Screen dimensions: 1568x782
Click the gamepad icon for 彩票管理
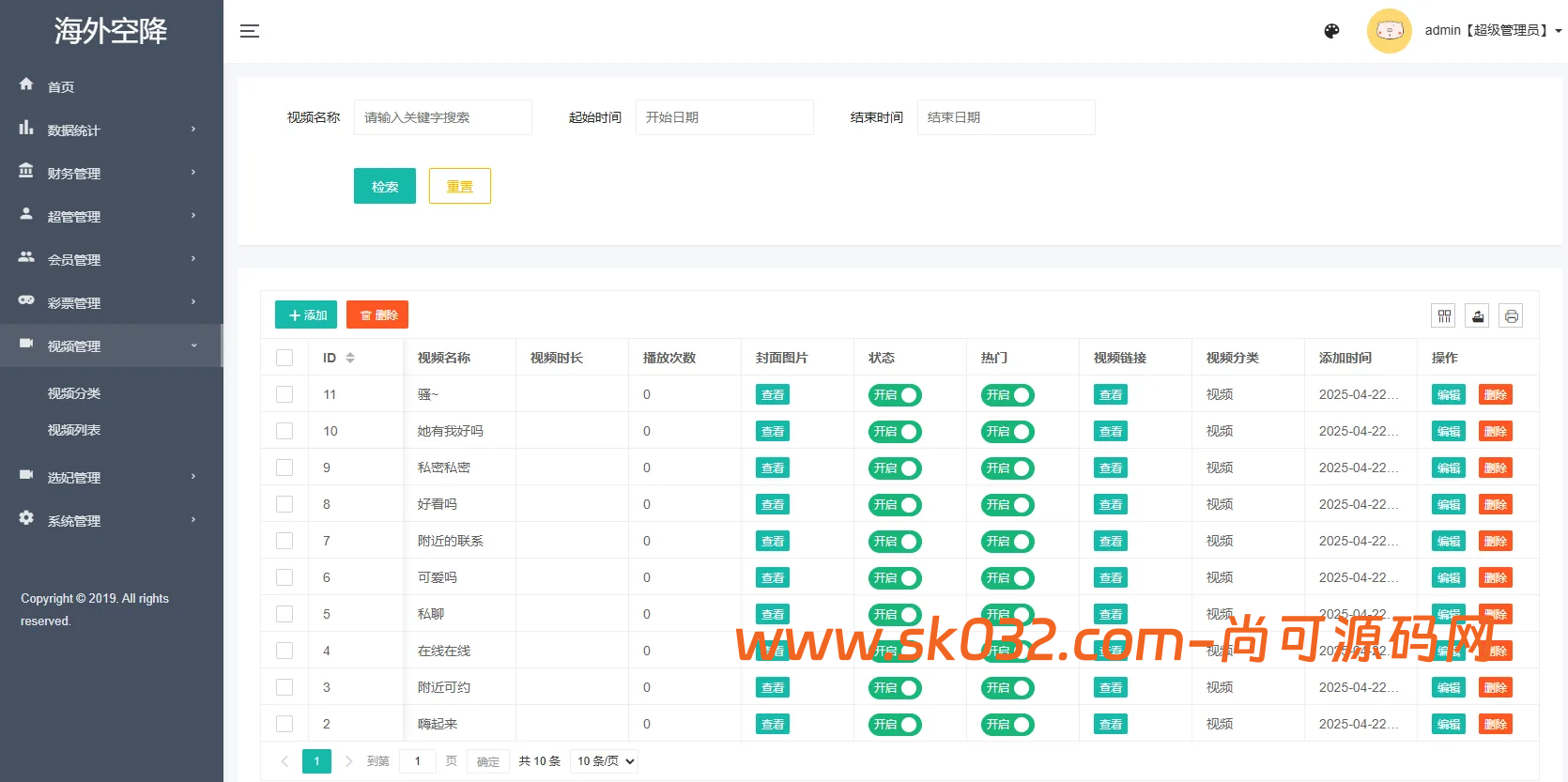26,300
